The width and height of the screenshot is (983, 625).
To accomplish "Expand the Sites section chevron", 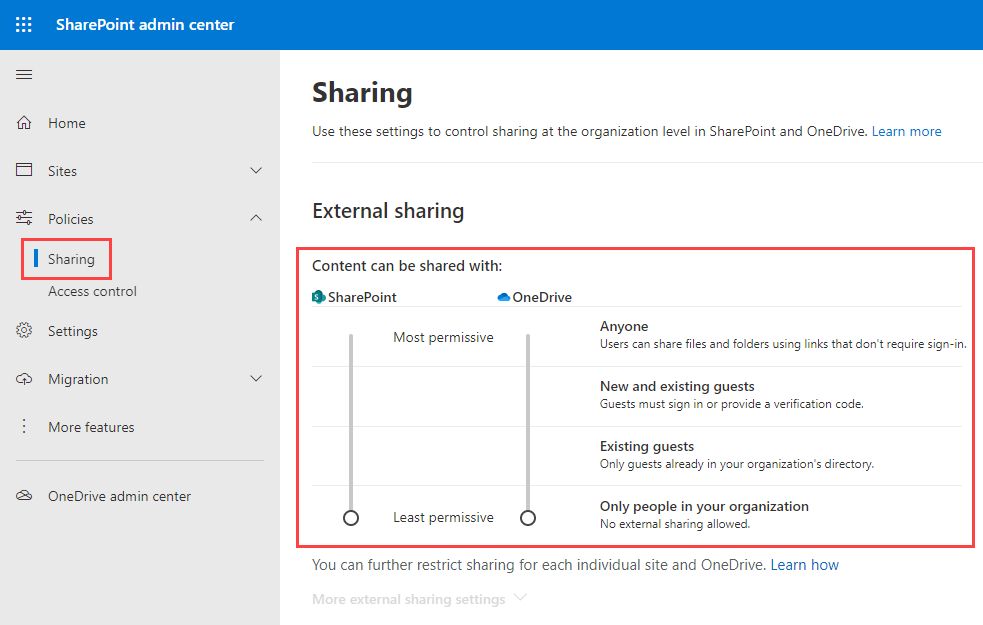I will [256, 171].
